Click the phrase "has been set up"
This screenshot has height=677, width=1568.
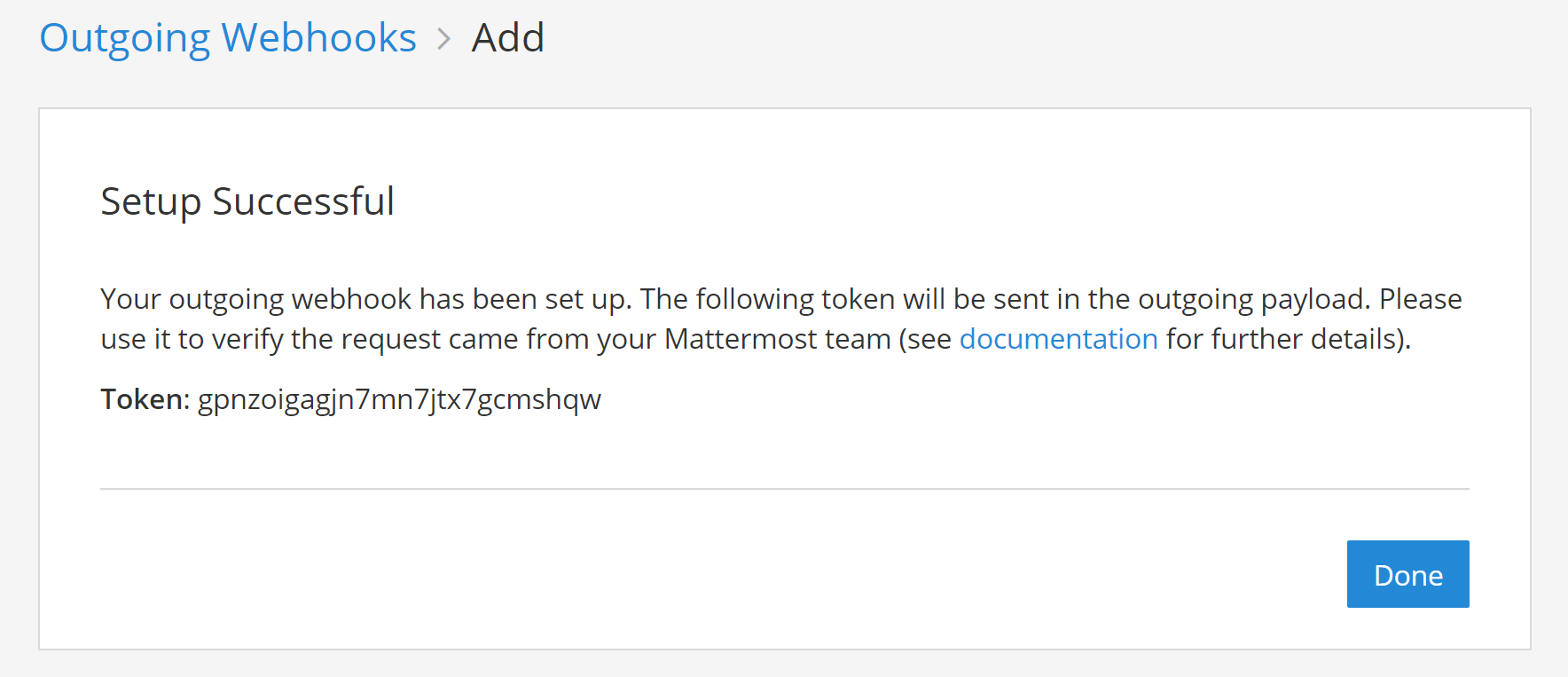[524, 299]
